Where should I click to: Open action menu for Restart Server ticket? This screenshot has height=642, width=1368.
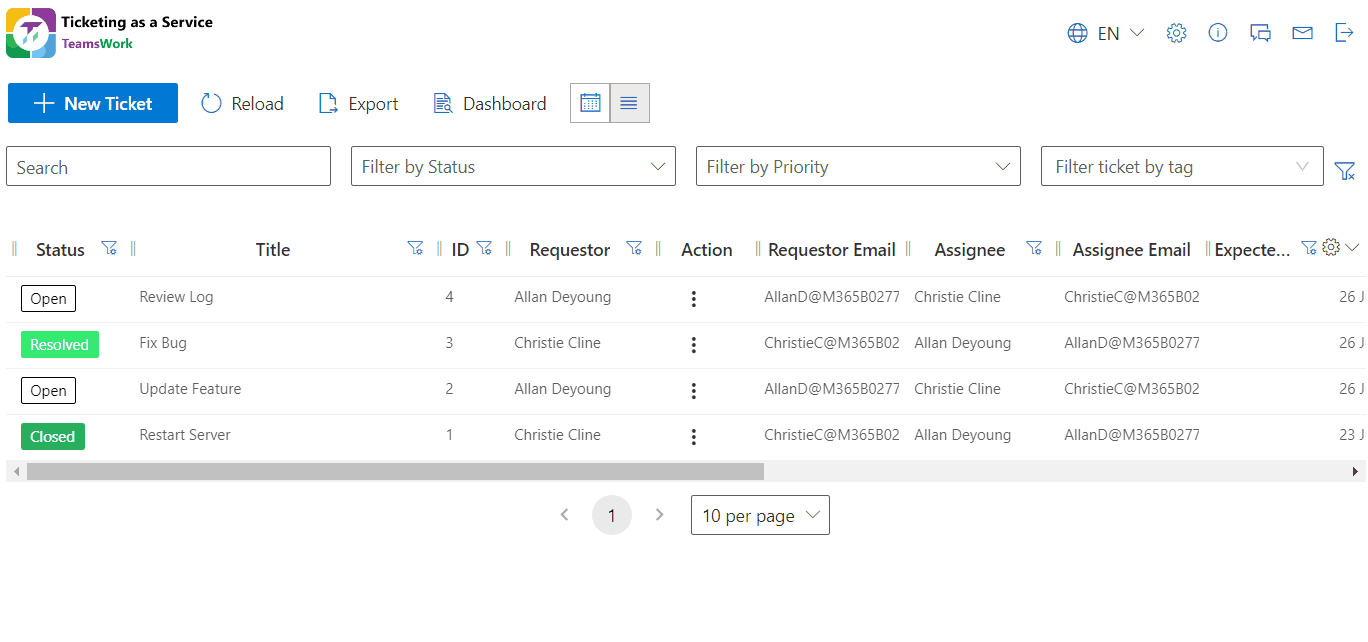[x=694, y=437]
